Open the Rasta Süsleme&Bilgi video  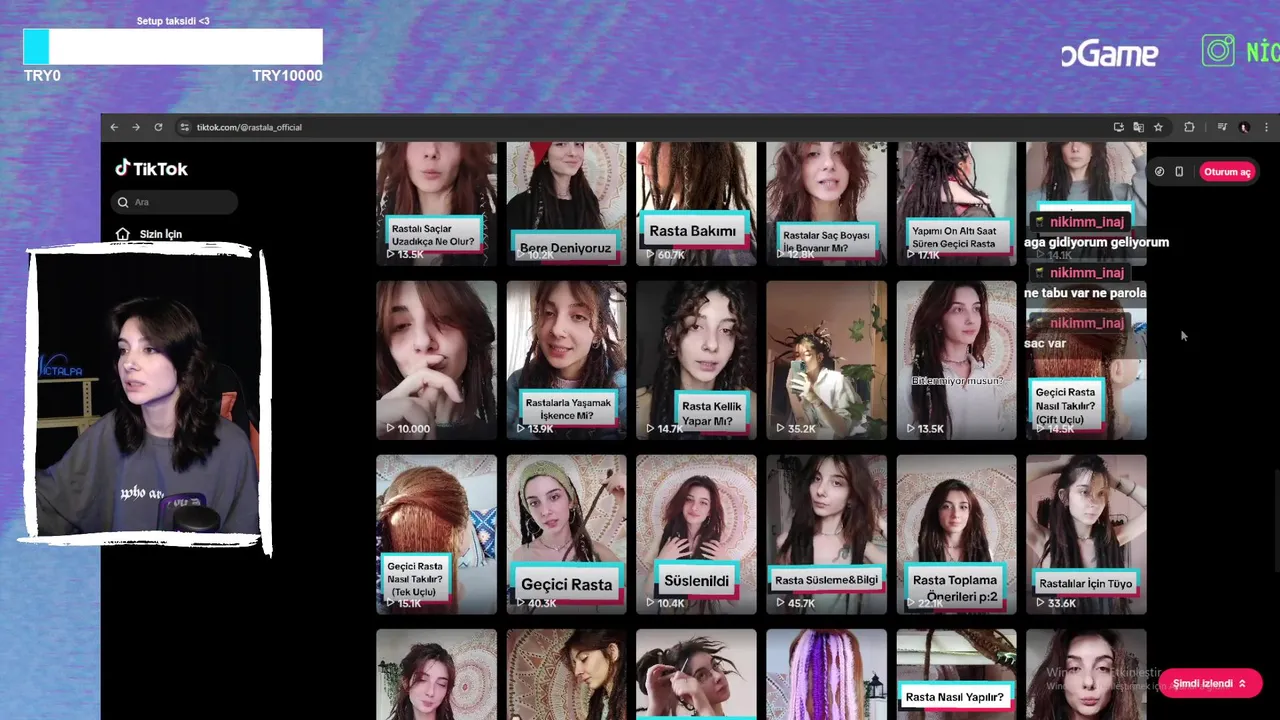coord(826,534)
